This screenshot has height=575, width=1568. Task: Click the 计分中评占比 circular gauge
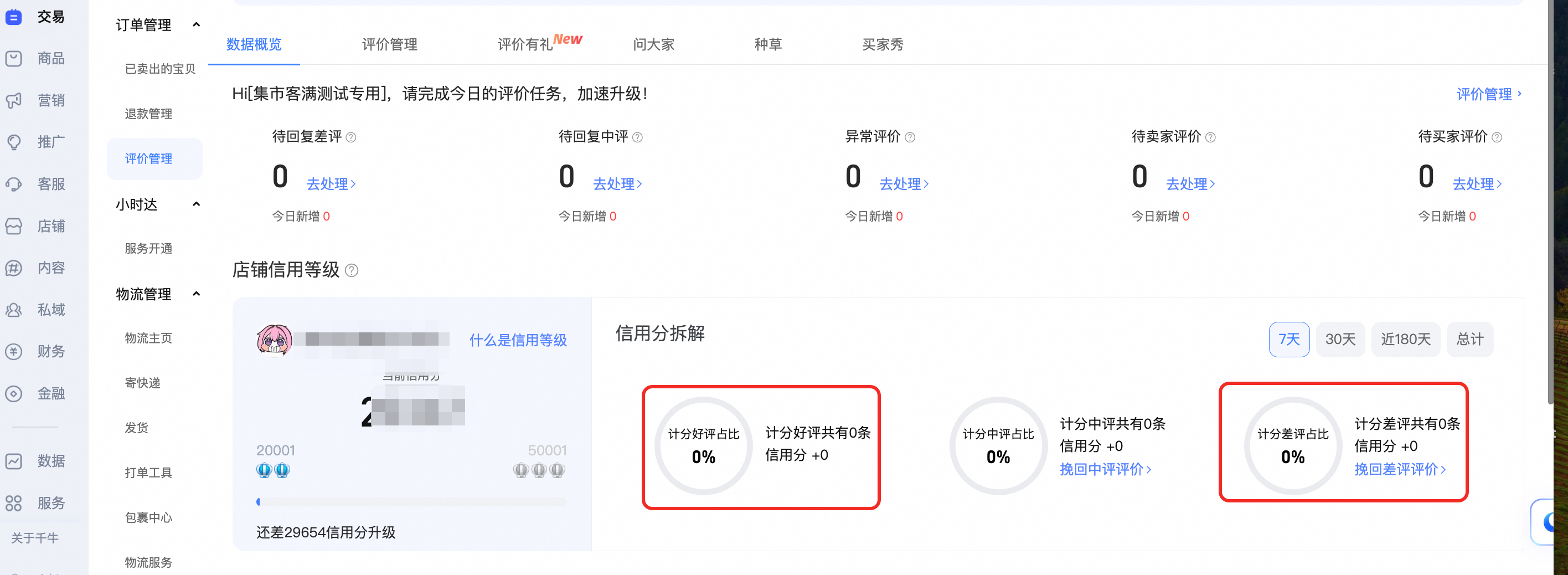click(x=998, y=446)
